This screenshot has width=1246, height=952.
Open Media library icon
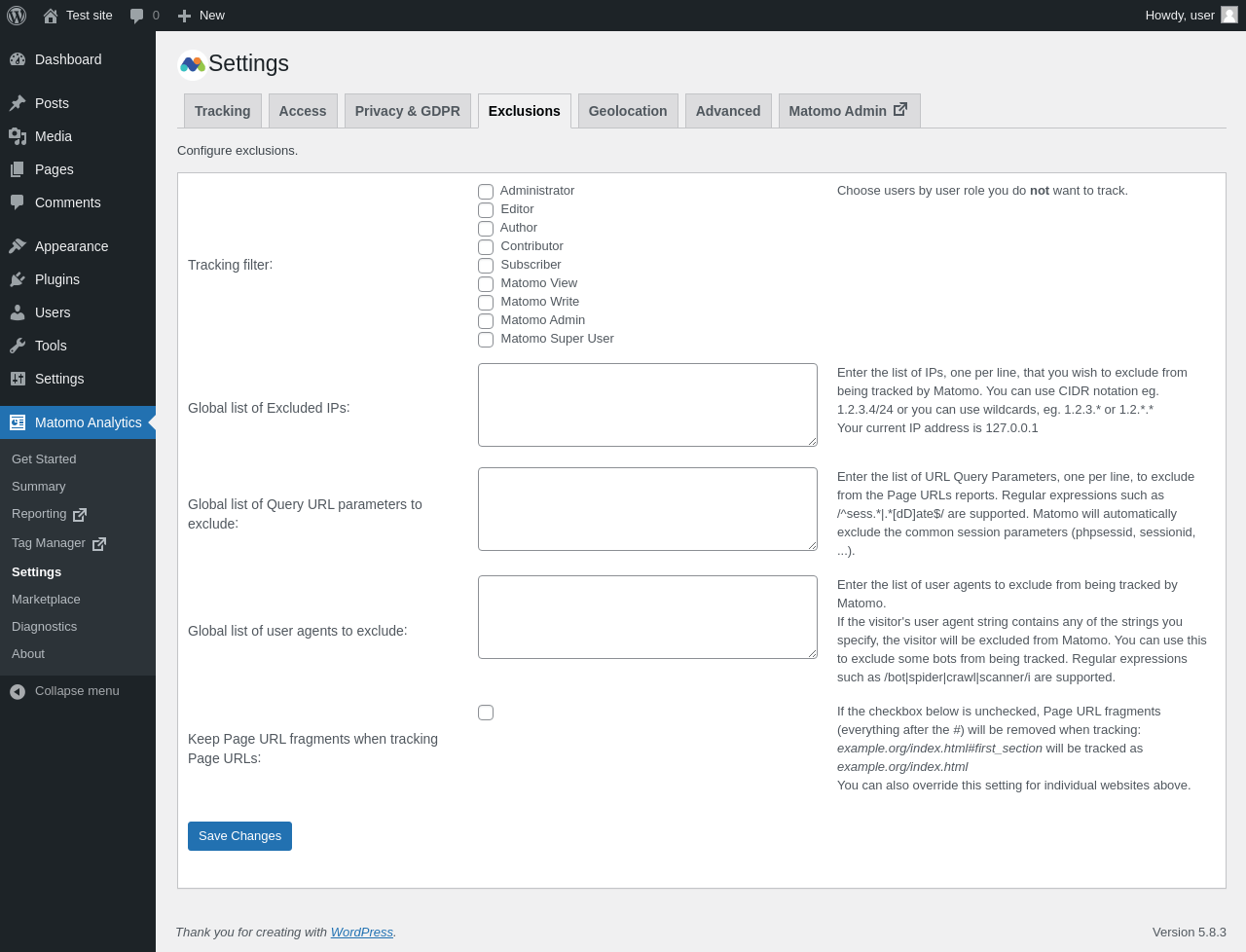tap(18, 136)
